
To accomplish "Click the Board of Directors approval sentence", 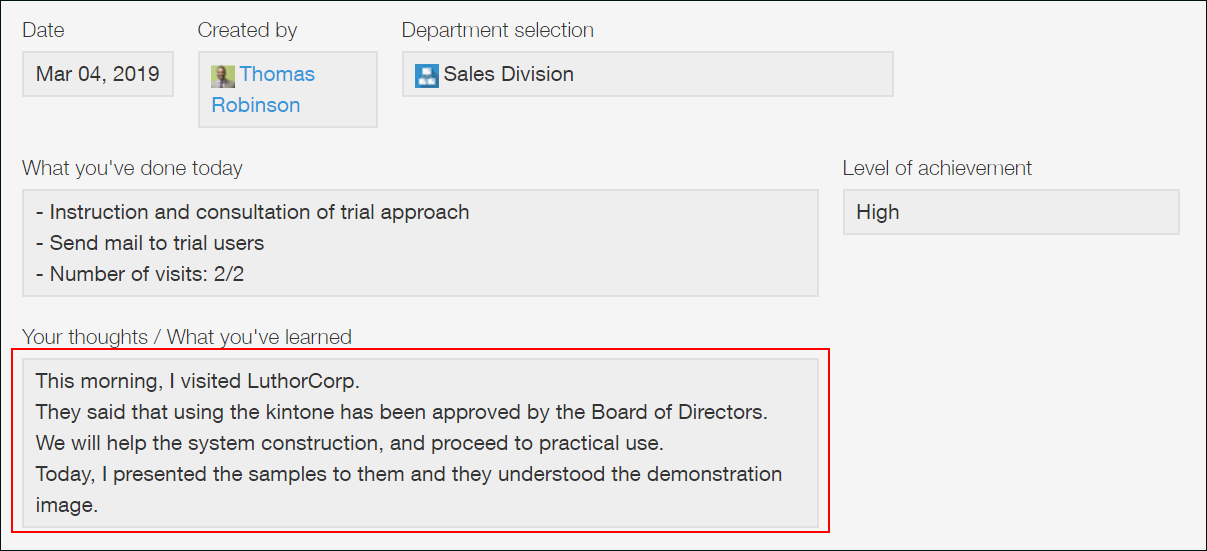I will [402, 412].
